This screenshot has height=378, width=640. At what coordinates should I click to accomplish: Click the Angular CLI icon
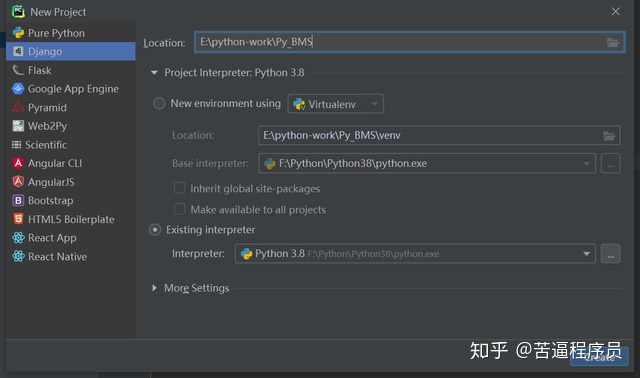pyautogui.click(x=18, y=163)
